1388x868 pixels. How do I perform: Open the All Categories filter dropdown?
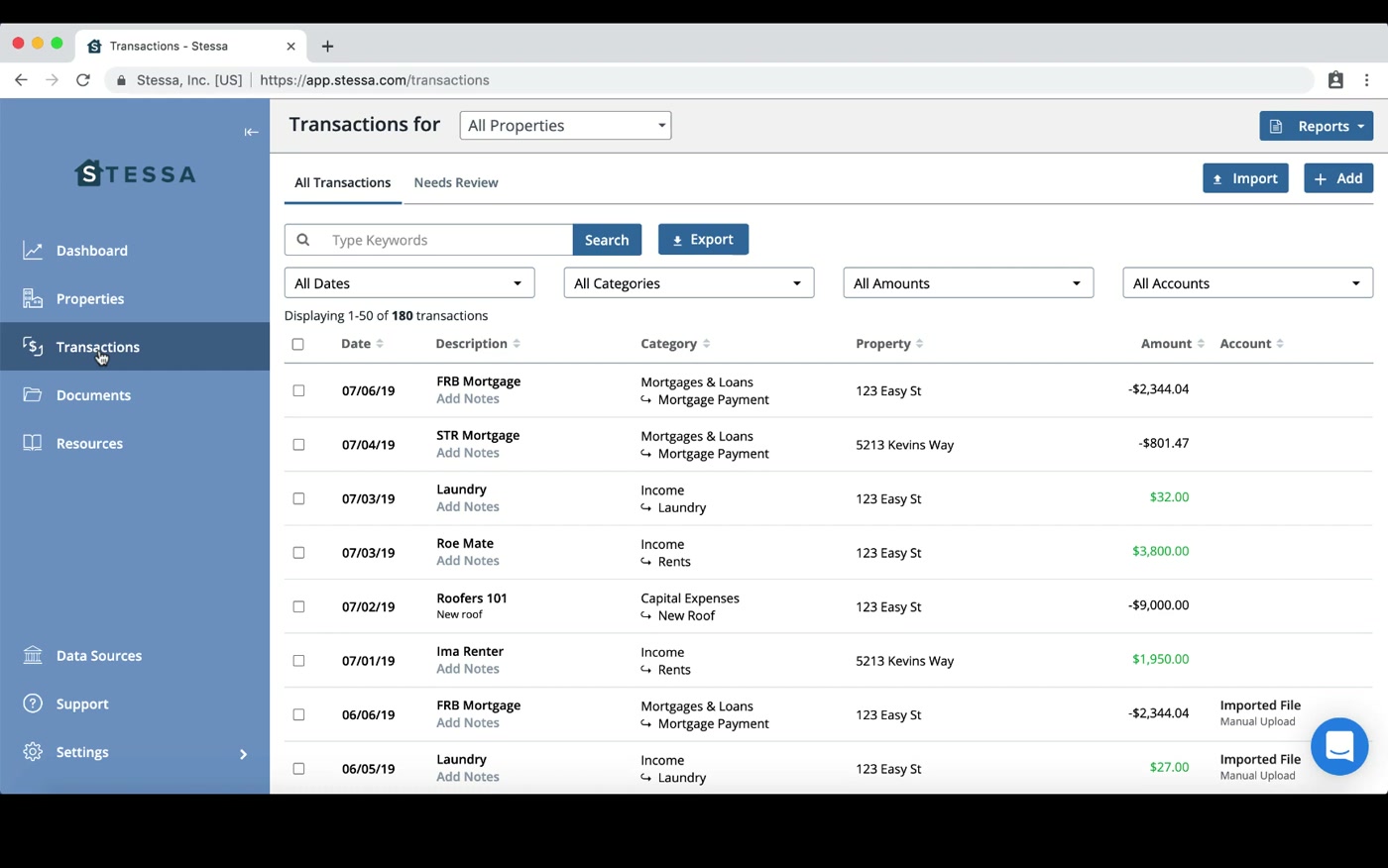pos(689,282)
